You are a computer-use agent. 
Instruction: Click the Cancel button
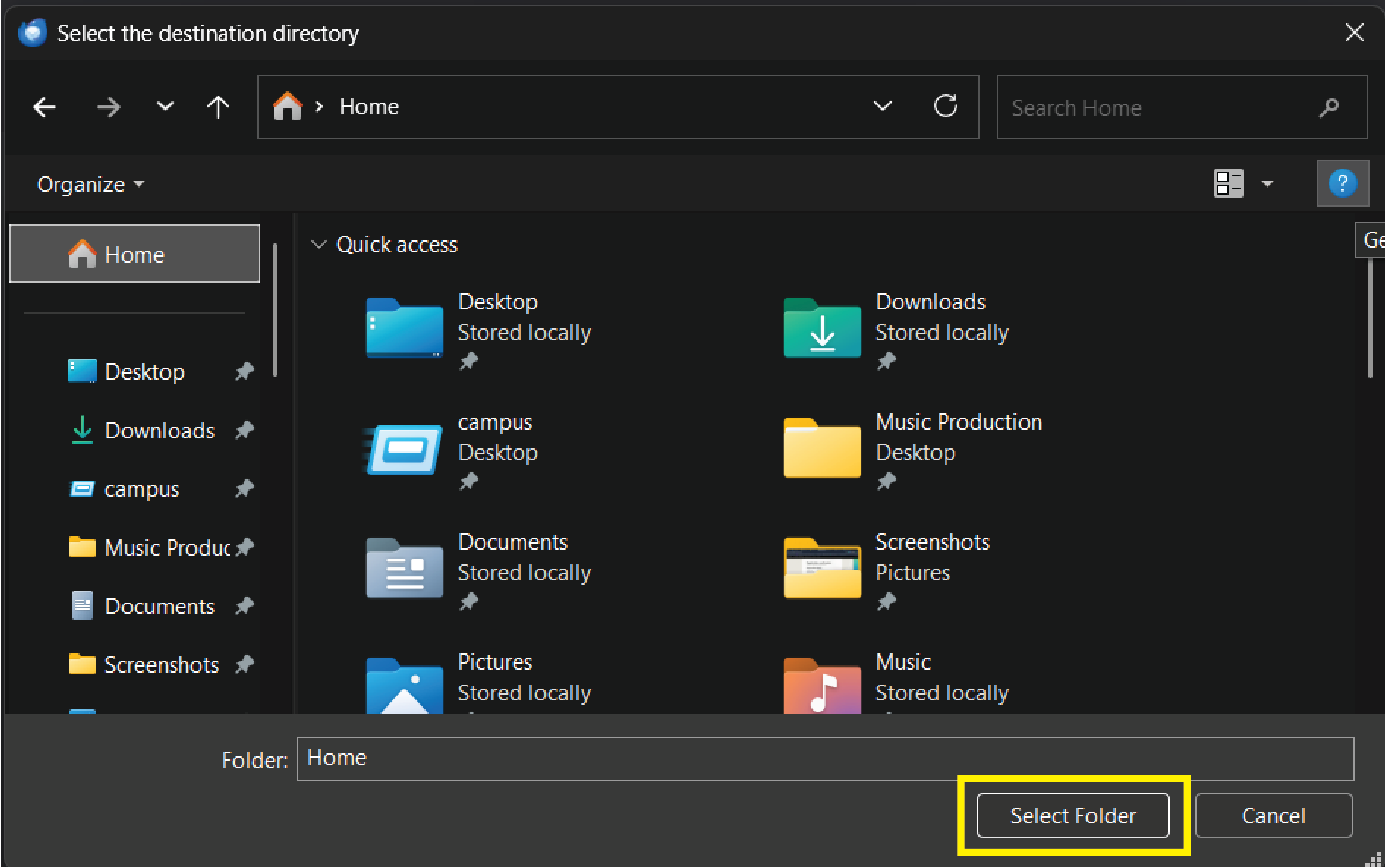(1273, 816)
